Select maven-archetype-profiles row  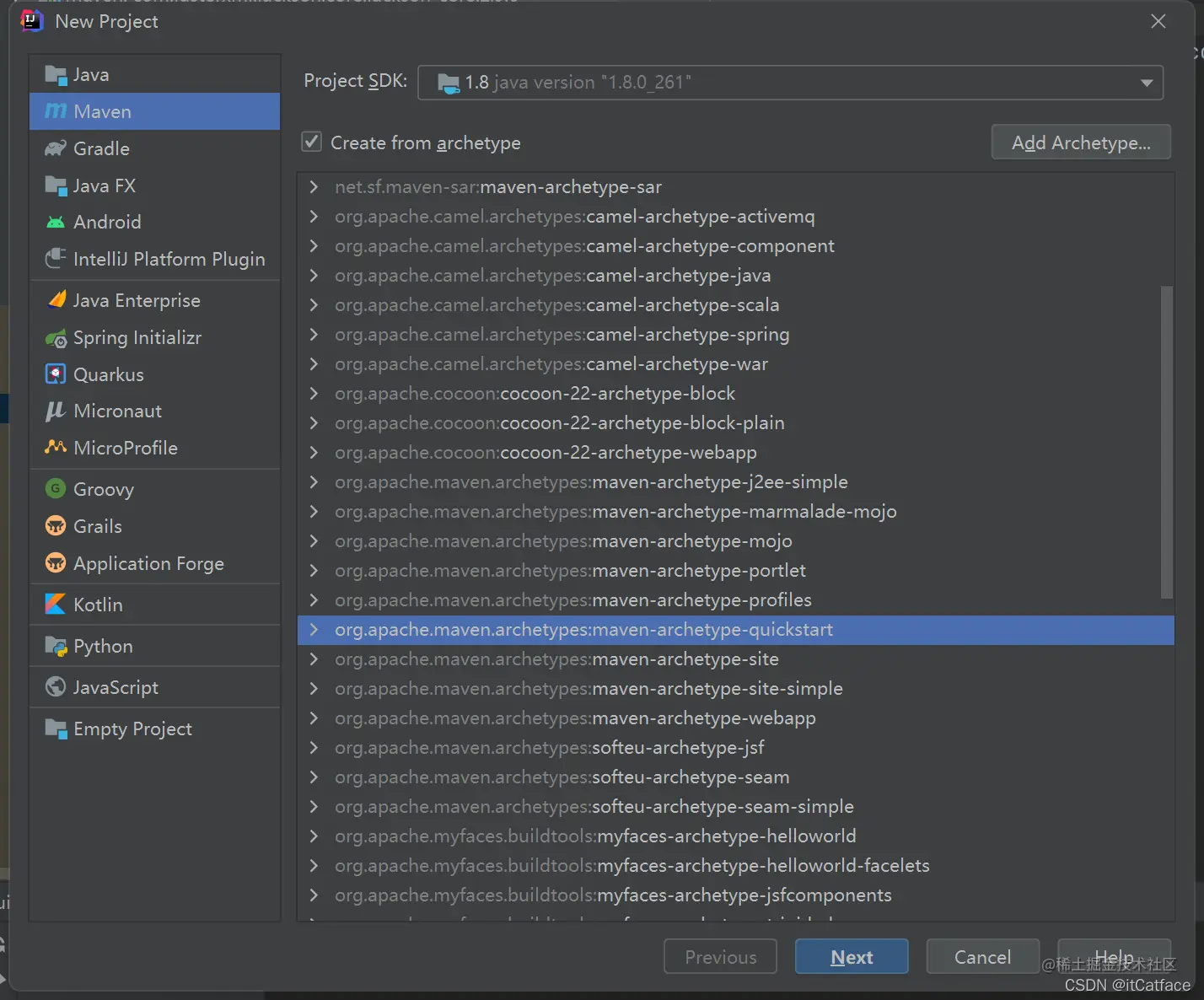click(736, 599)
